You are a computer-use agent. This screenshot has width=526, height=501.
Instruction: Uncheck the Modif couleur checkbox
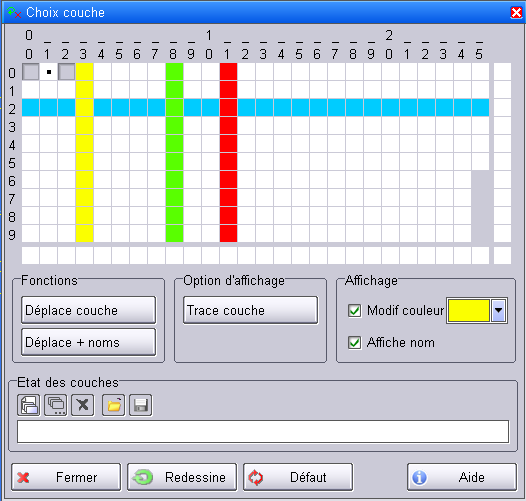click(x=355, y=311)
